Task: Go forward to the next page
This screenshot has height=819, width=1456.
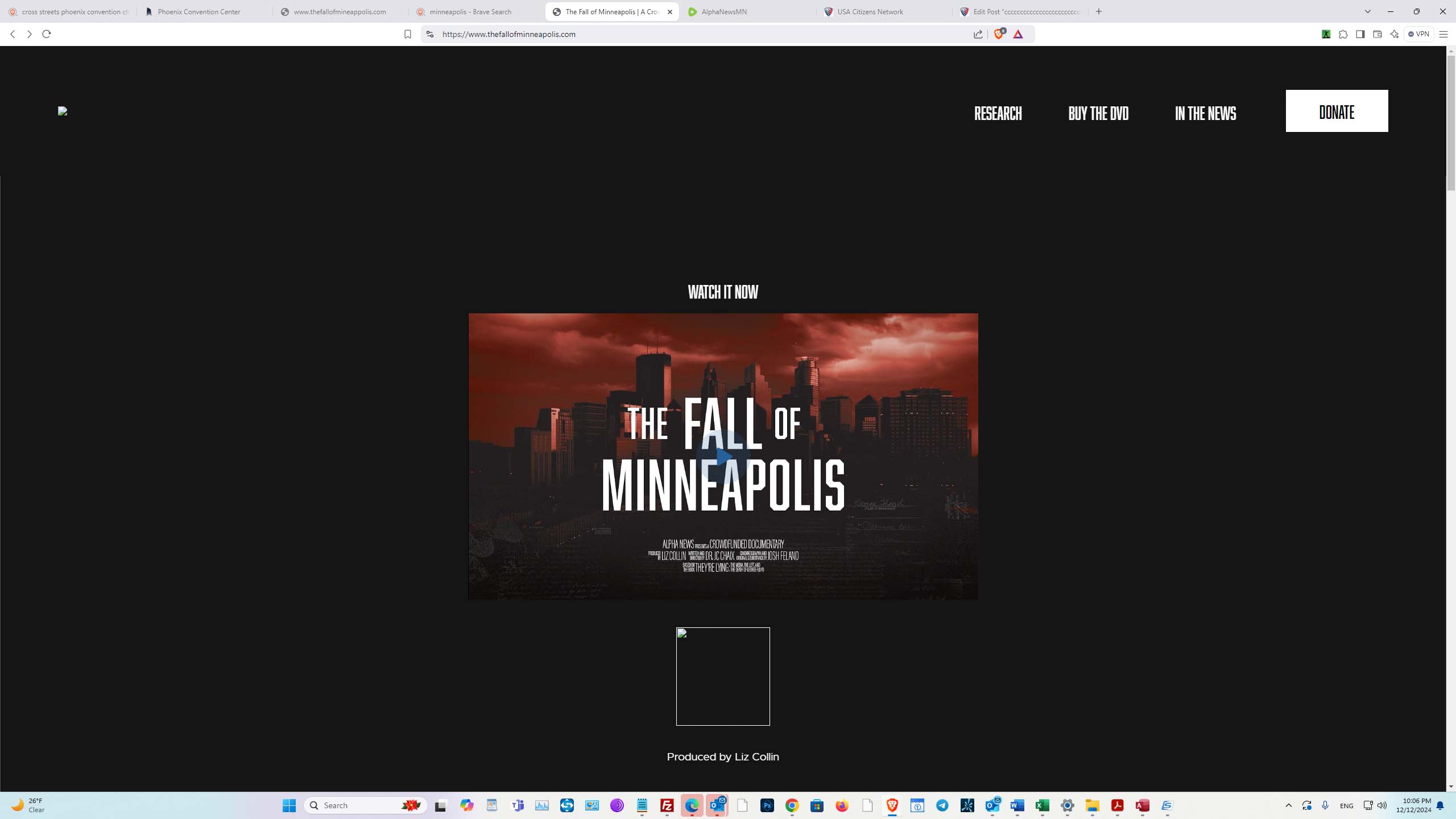Action: click(30, 34)
